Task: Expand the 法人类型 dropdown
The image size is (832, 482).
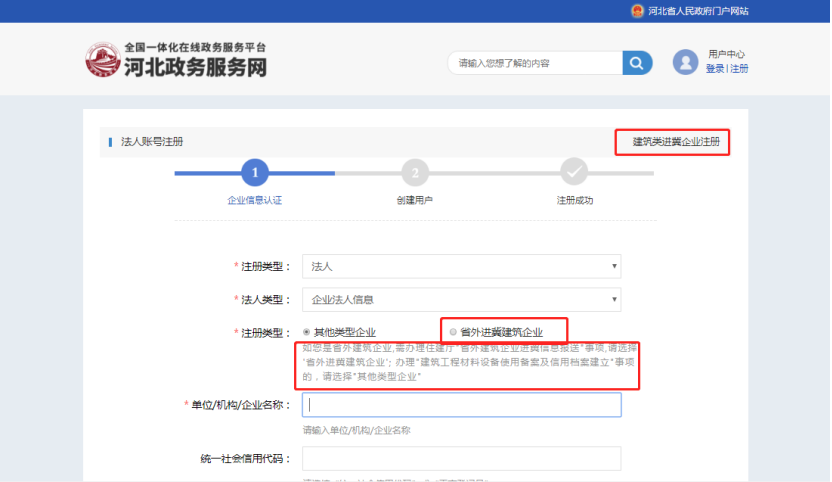Action: pos(461,299)
